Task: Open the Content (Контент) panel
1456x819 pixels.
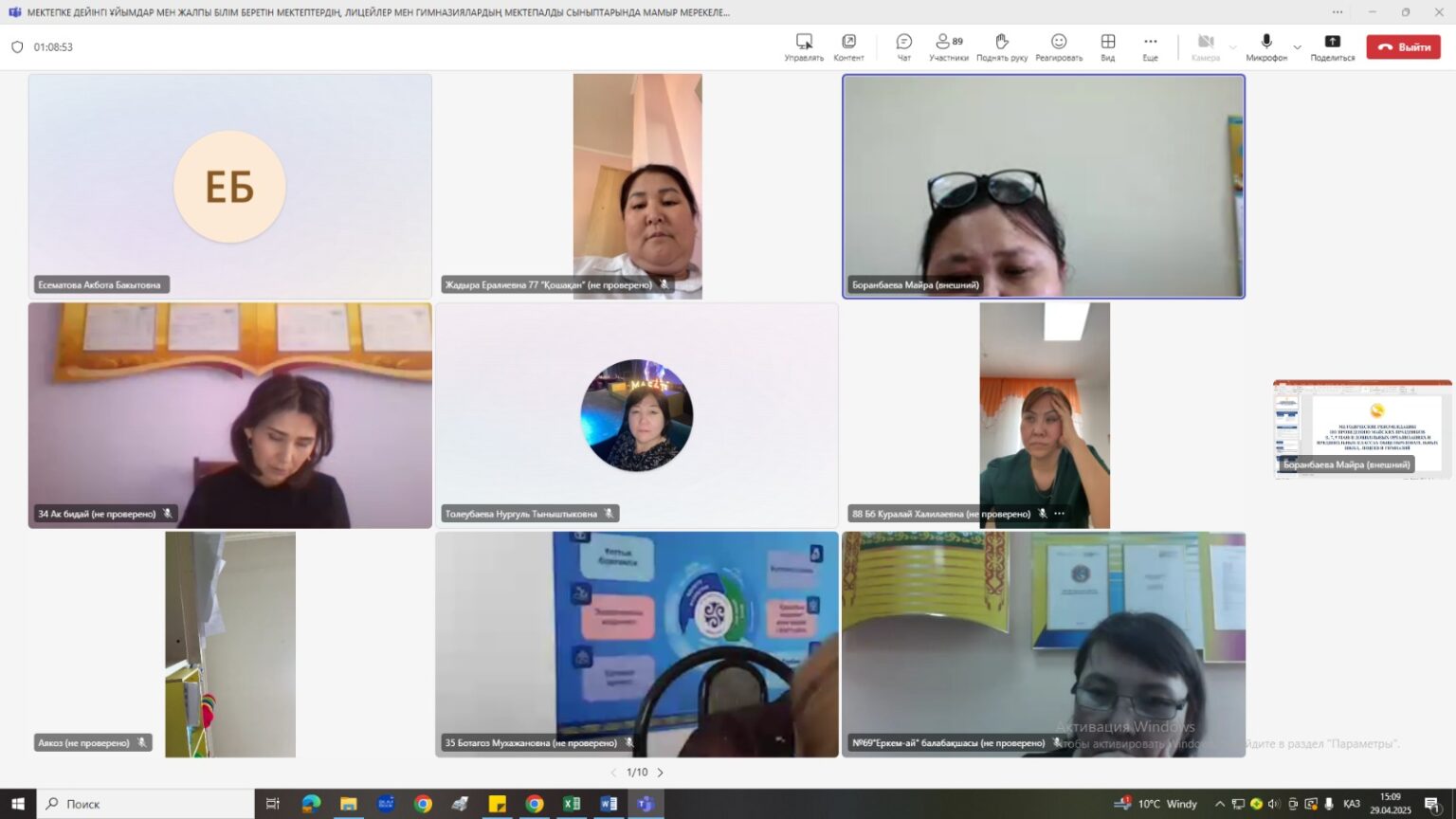Action: (848, 46)
